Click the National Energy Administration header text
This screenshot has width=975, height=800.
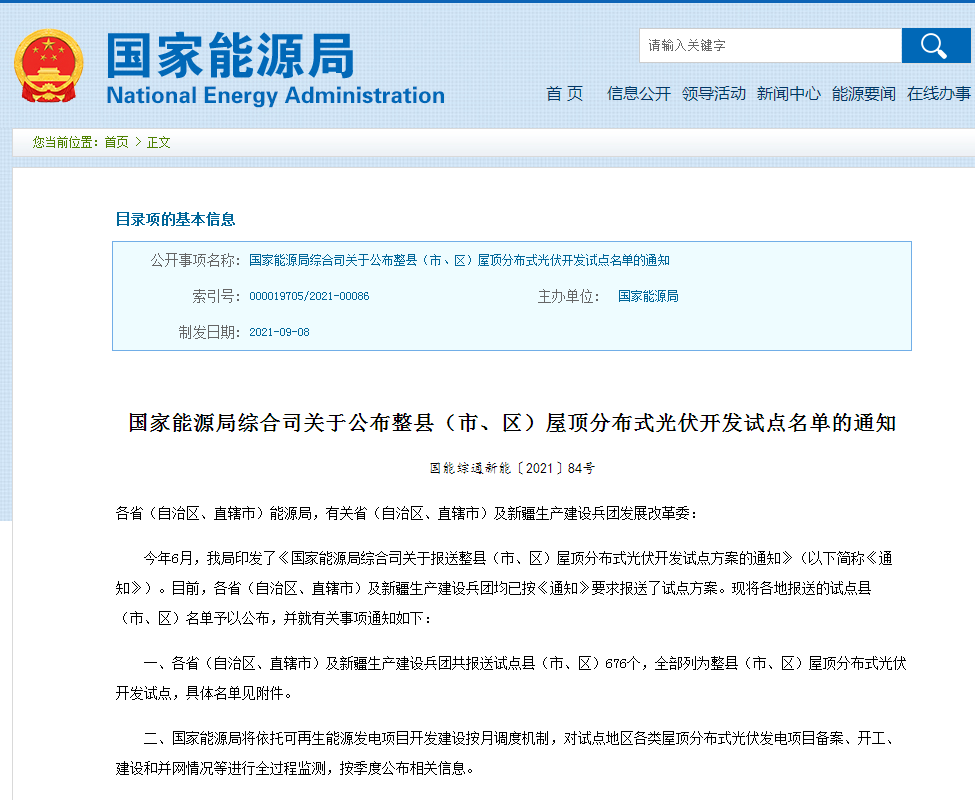click(x=275, y=96)
